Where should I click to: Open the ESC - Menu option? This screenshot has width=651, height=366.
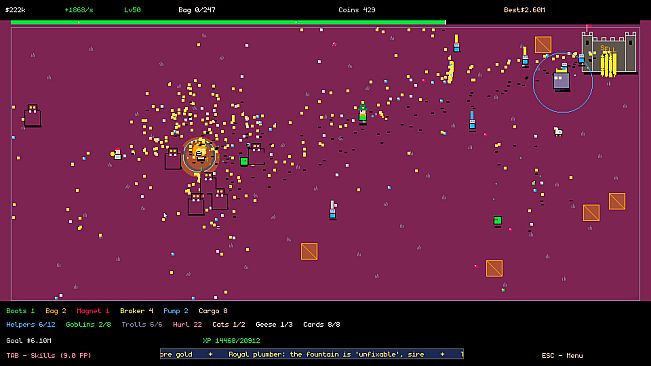coord(562,356)
